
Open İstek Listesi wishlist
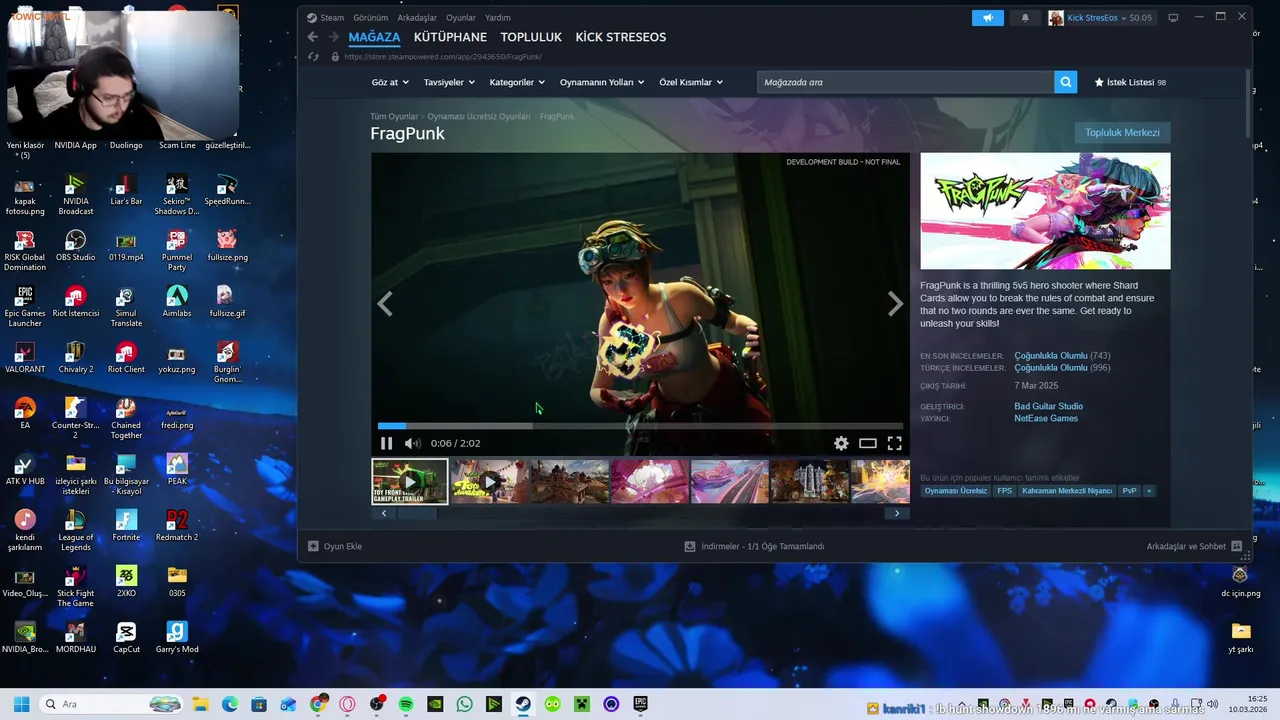(x=1130, y=82)
